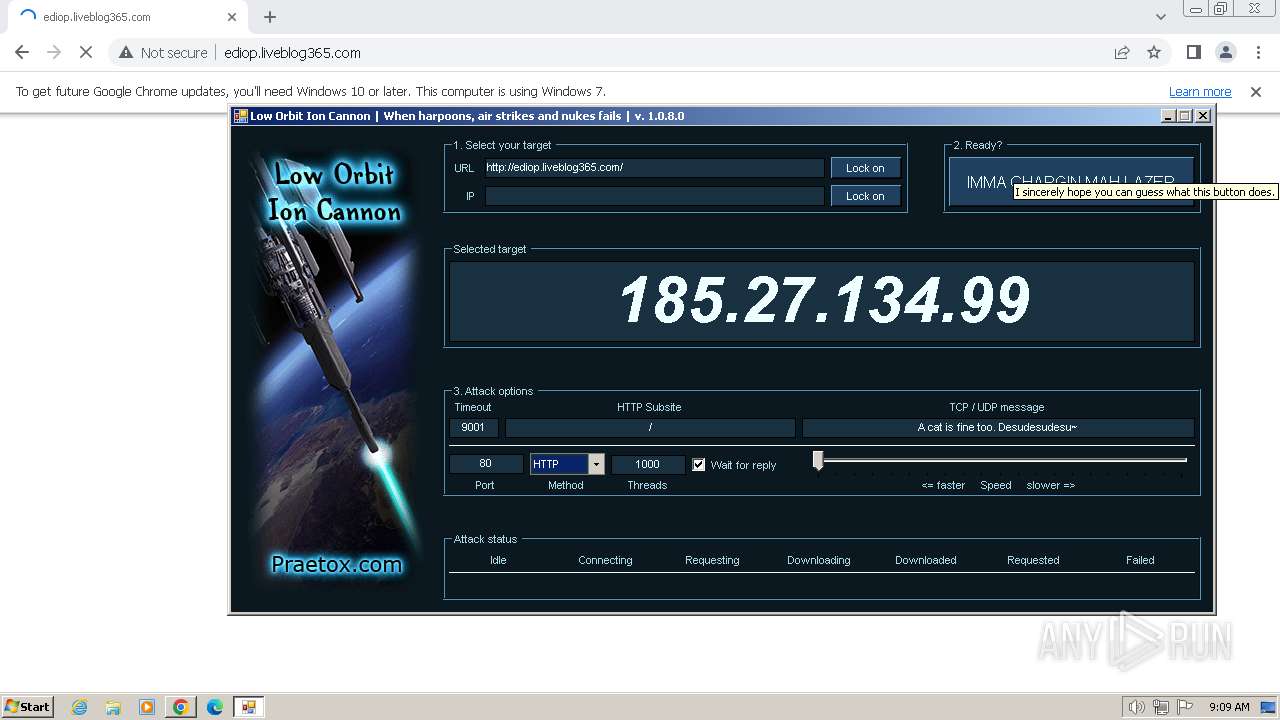
Task: Open the Chrome profile icon
Action: click(x=1226, y=52)
